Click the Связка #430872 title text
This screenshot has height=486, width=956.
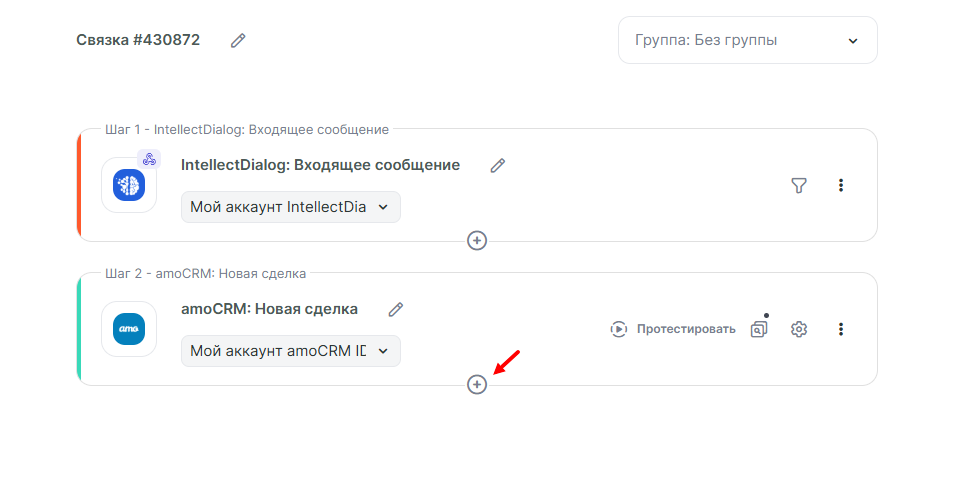(138, 40)
